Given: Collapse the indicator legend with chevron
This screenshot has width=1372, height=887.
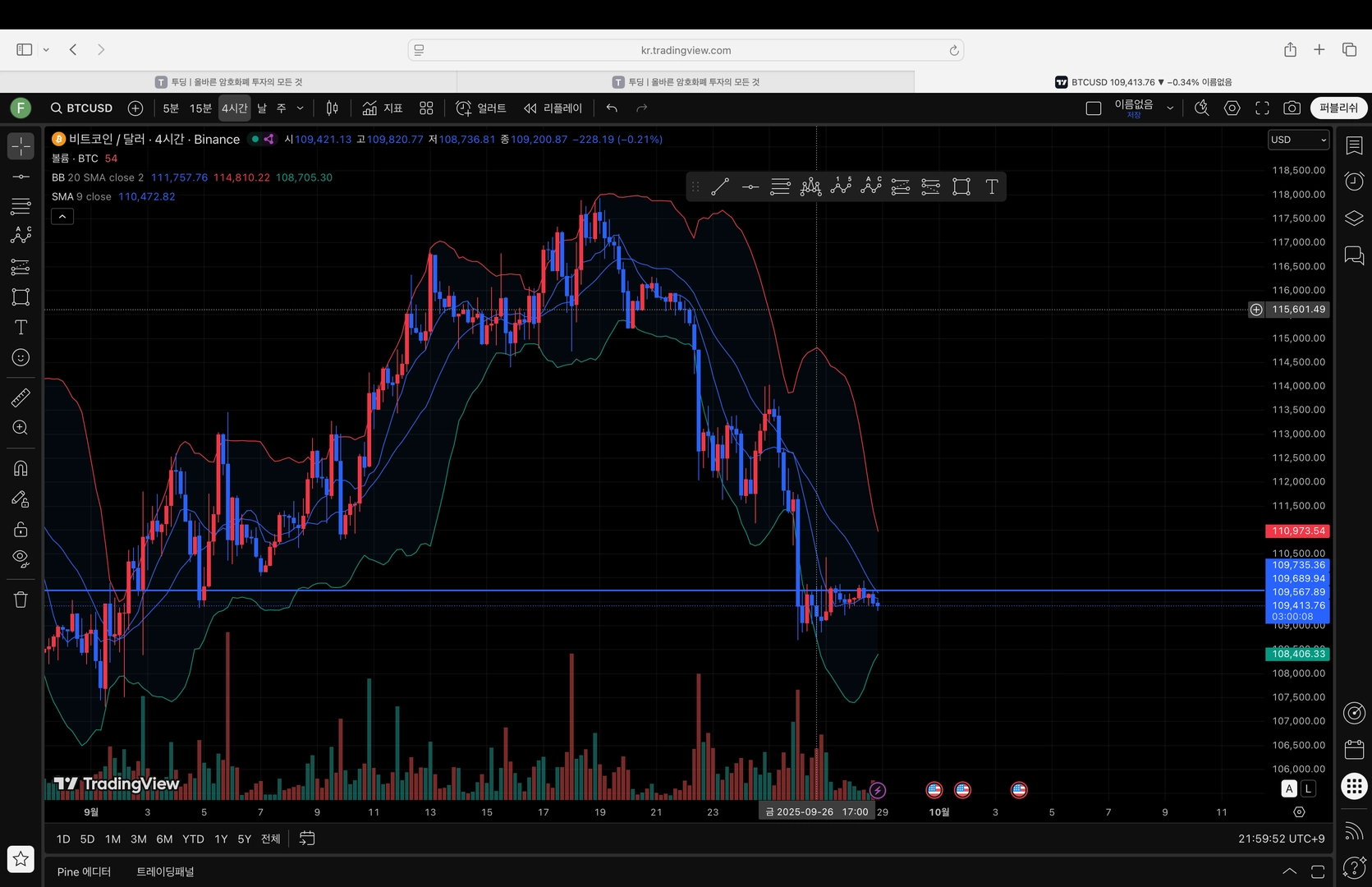Looking at the screenshot, I should click(x=62, y=217).
